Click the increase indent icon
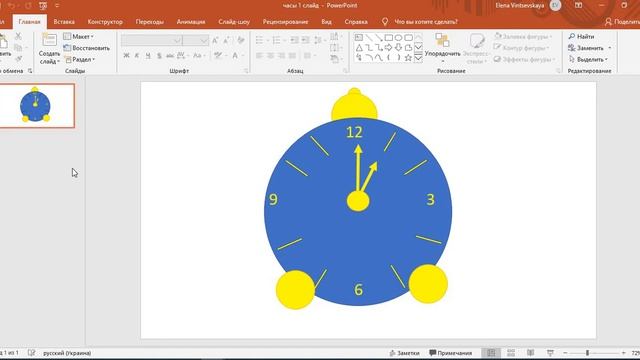This screenshot has height=360, width=640. pyautogui.click(x=305, y=40)
